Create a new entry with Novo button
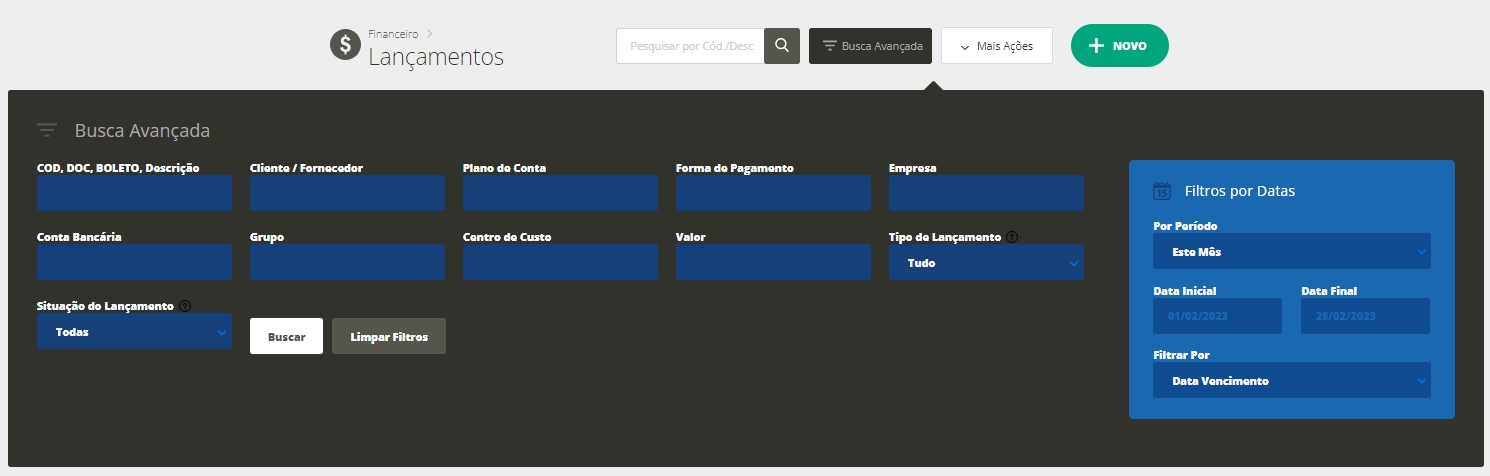Viewport: 1490px width, 476px height. point(1119,46)
